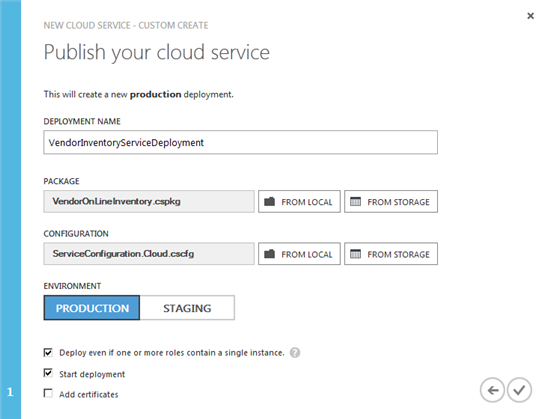Image resolution: width=550 pixels, height=419 pixels.
Task: Confirm with the checkmark circle icon
Action: tap(519, 390)
